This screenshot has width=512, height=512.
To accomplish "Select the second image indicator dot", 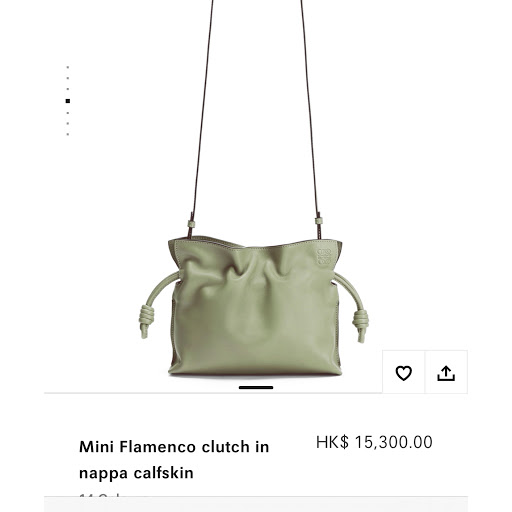I will click(68, 78).
